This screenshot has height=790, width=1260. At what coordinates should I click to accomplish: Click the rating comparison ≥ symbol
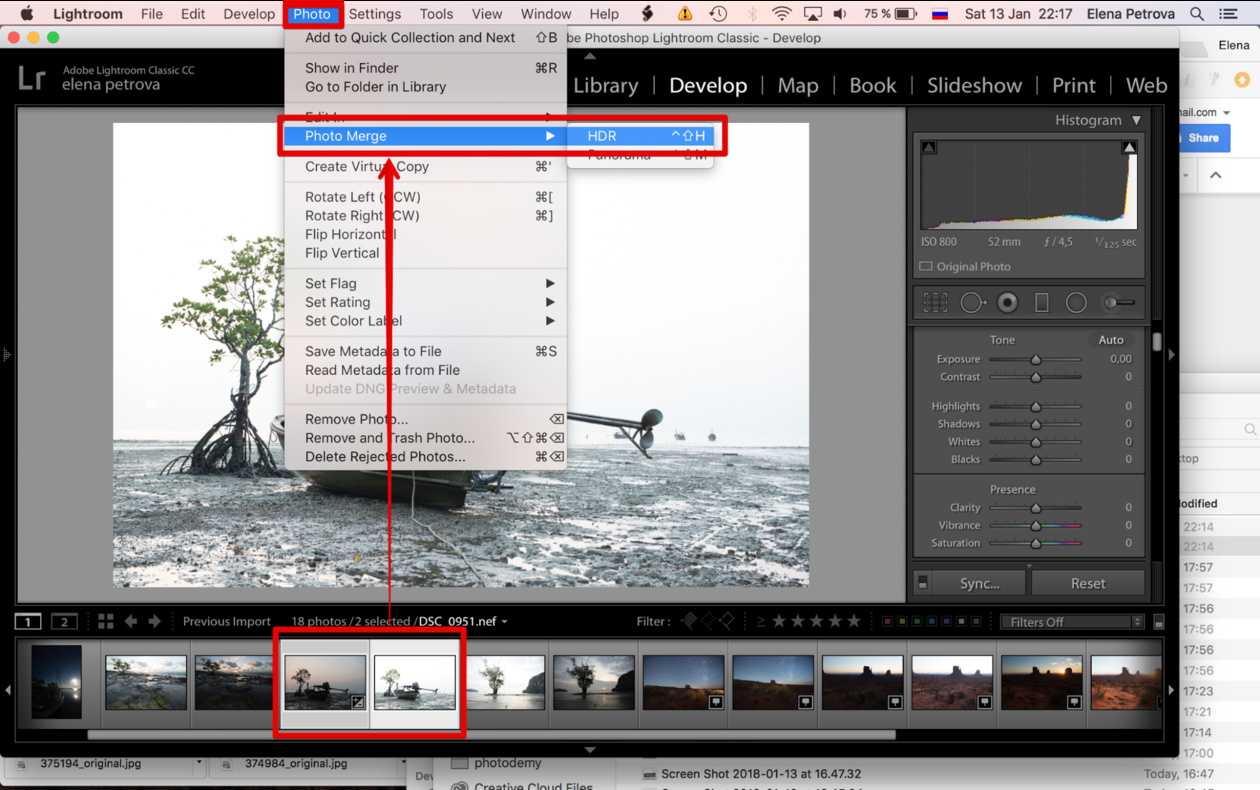point(761,622)
